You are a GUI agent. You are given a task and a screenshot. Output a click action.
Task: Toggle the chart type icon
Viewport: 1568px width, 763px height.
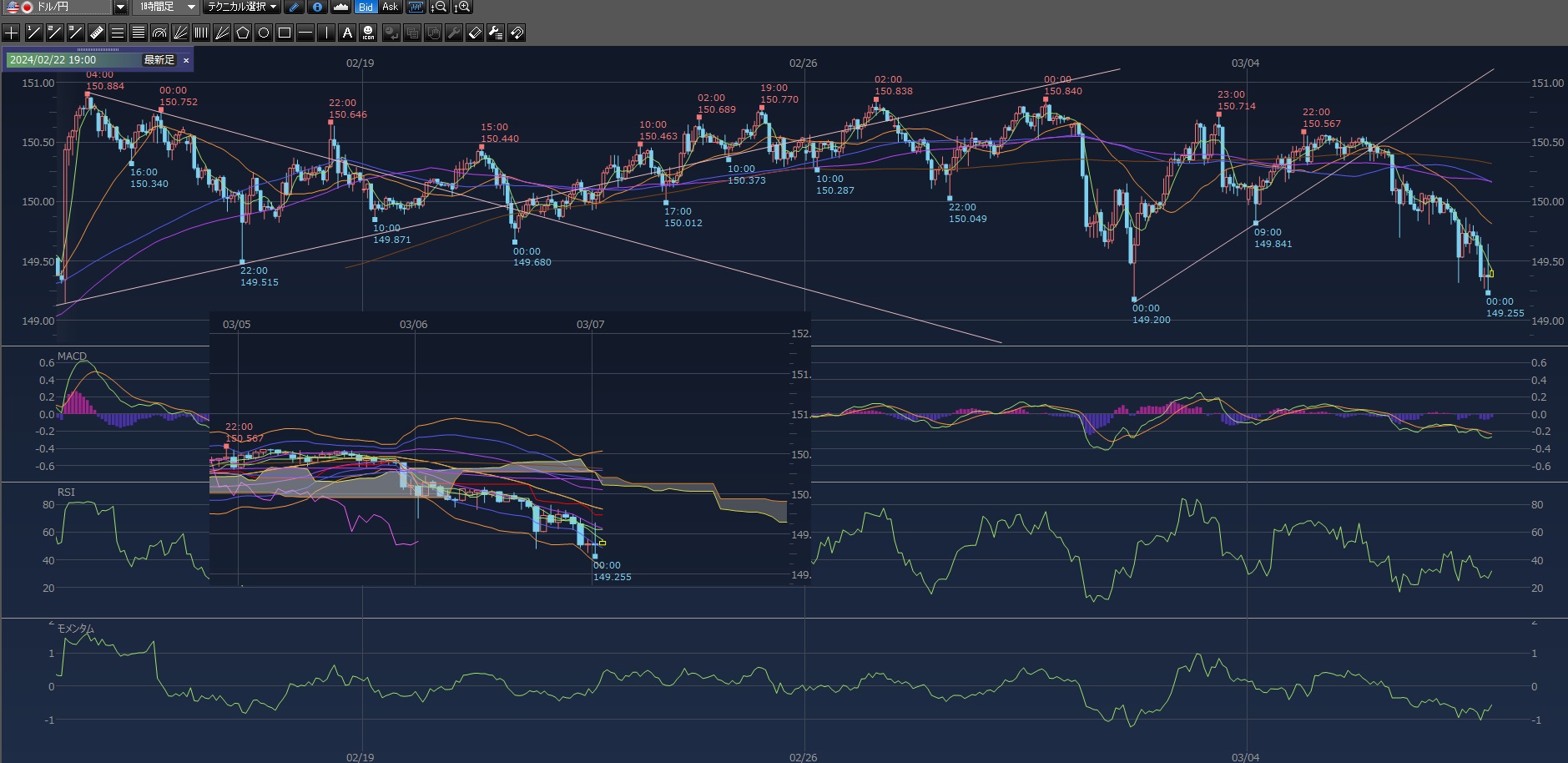[x=340, y=7]
